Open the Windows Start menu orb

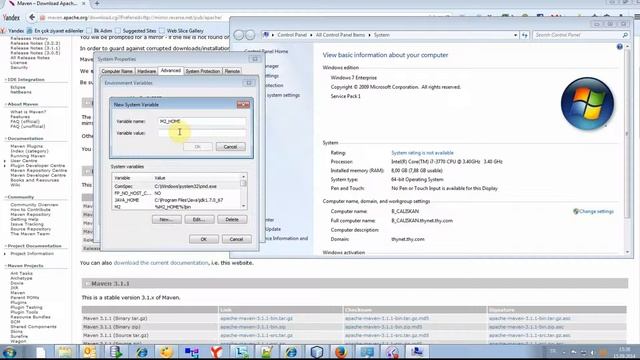click(x=9, y=352)
